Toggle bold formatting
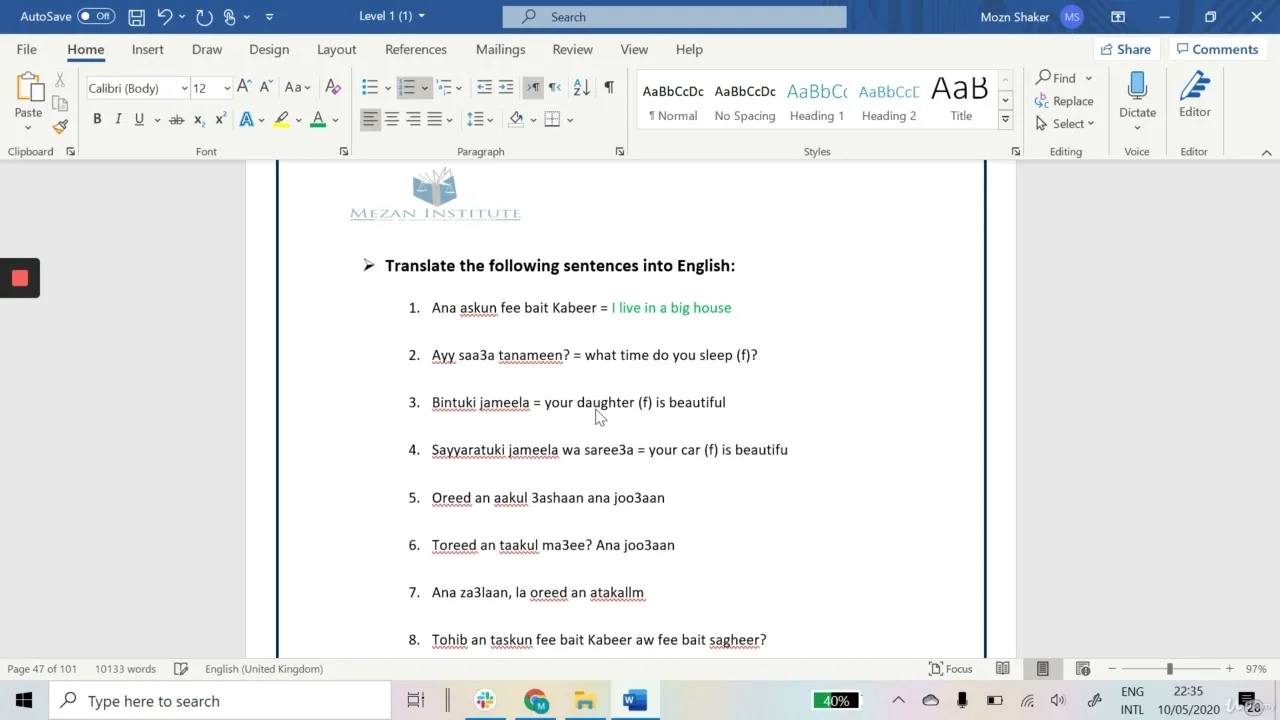This screenshot has height=720, width=1280. pos(97,120)
